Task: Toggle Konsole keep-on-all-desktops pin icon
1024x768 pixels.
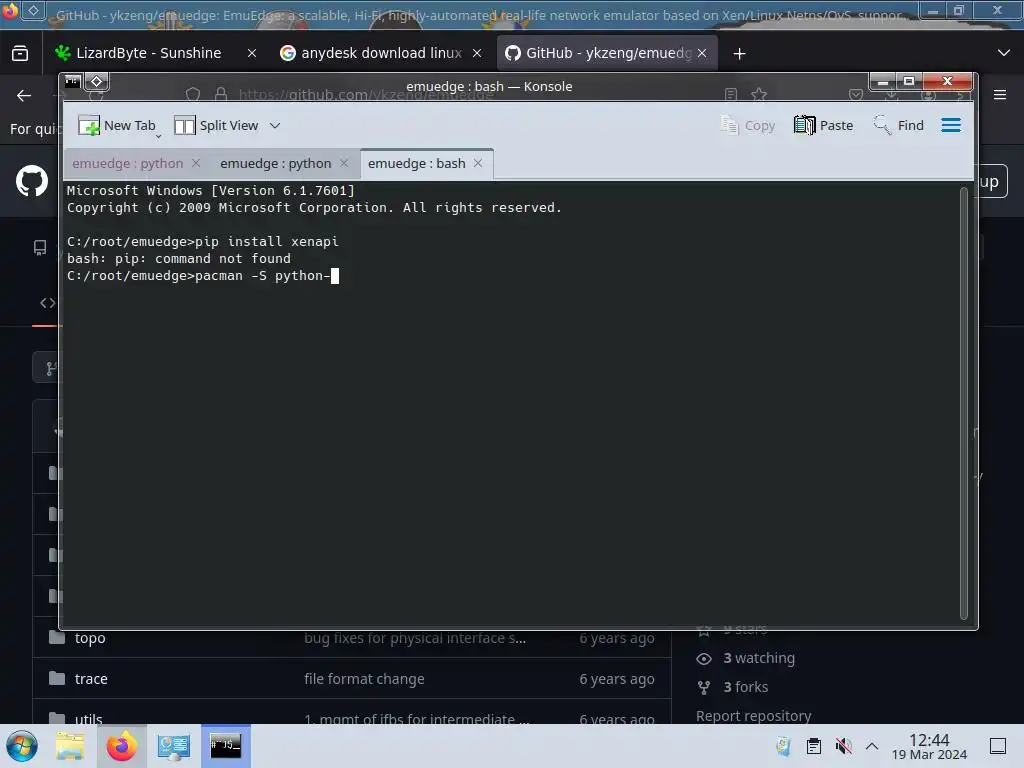Action: pyautogui.click(x=97, y=81)
